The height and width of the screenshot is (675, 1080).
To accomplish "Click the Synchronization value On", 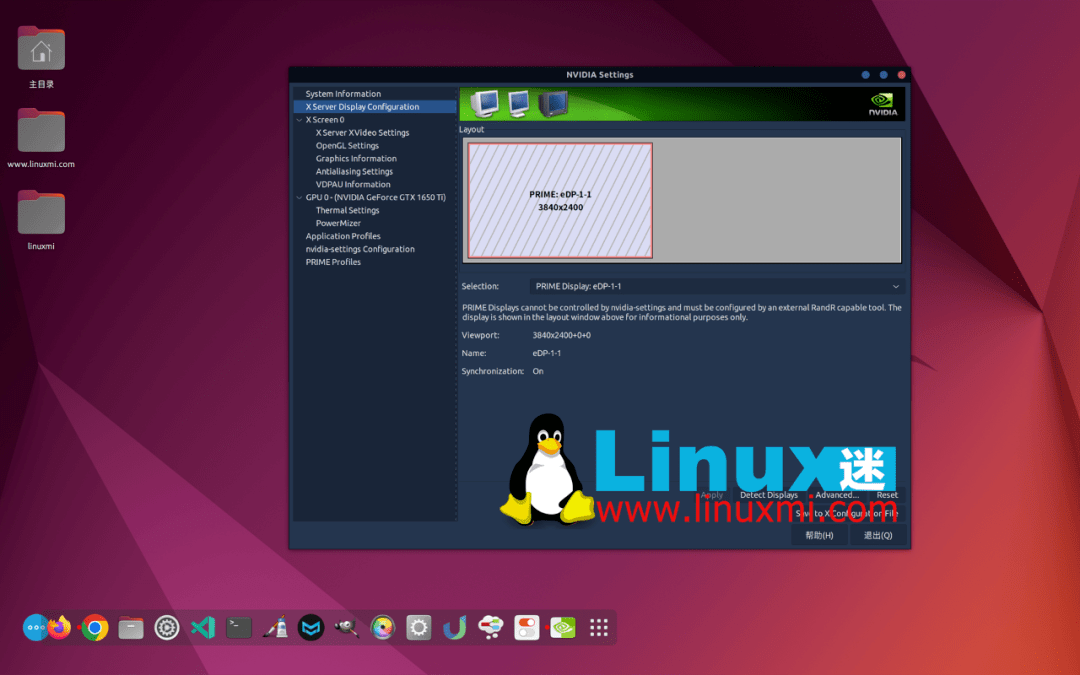I will (538, 371).
